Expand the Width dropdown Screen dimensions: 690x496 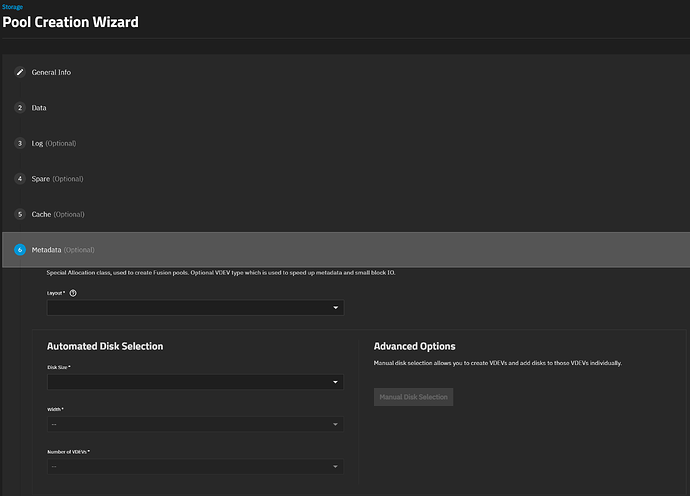tap(195, 424)
